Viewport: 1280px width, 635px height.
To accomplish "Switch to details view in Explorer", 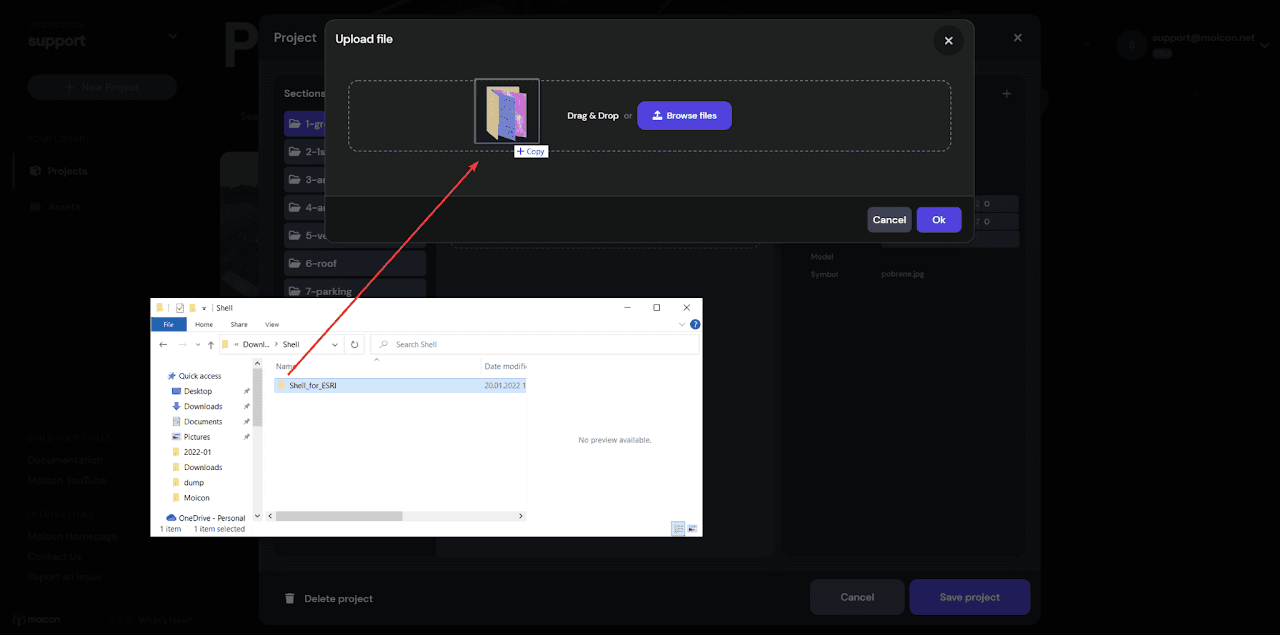I will 678,529.
